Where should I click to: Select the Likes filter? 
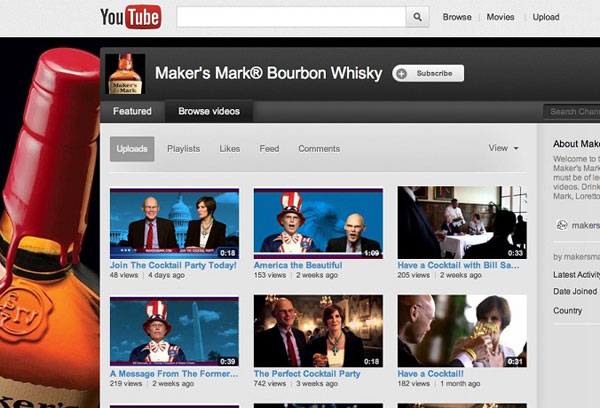(230, 149)
